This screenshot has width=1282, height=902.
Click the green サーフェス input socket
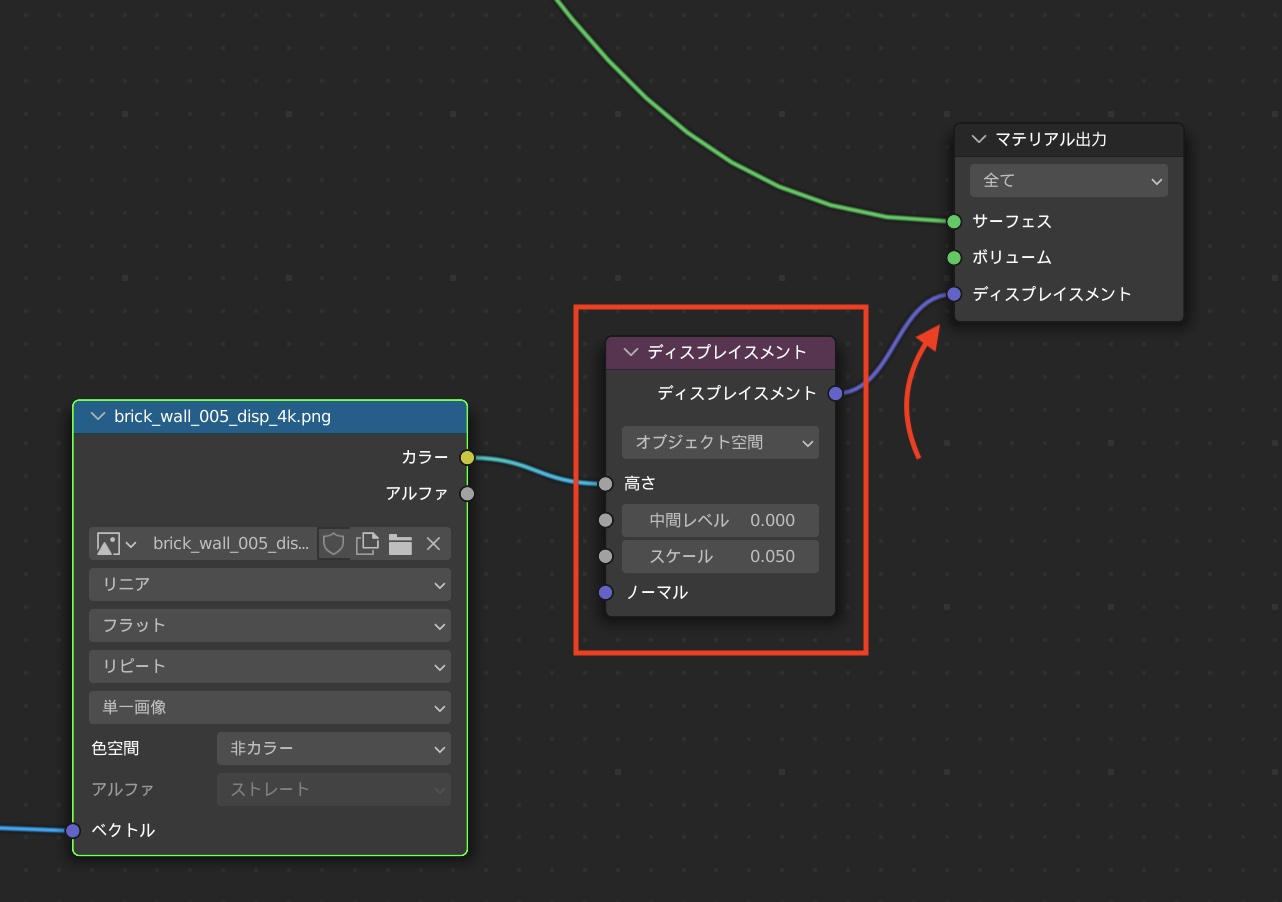point(954,221)
